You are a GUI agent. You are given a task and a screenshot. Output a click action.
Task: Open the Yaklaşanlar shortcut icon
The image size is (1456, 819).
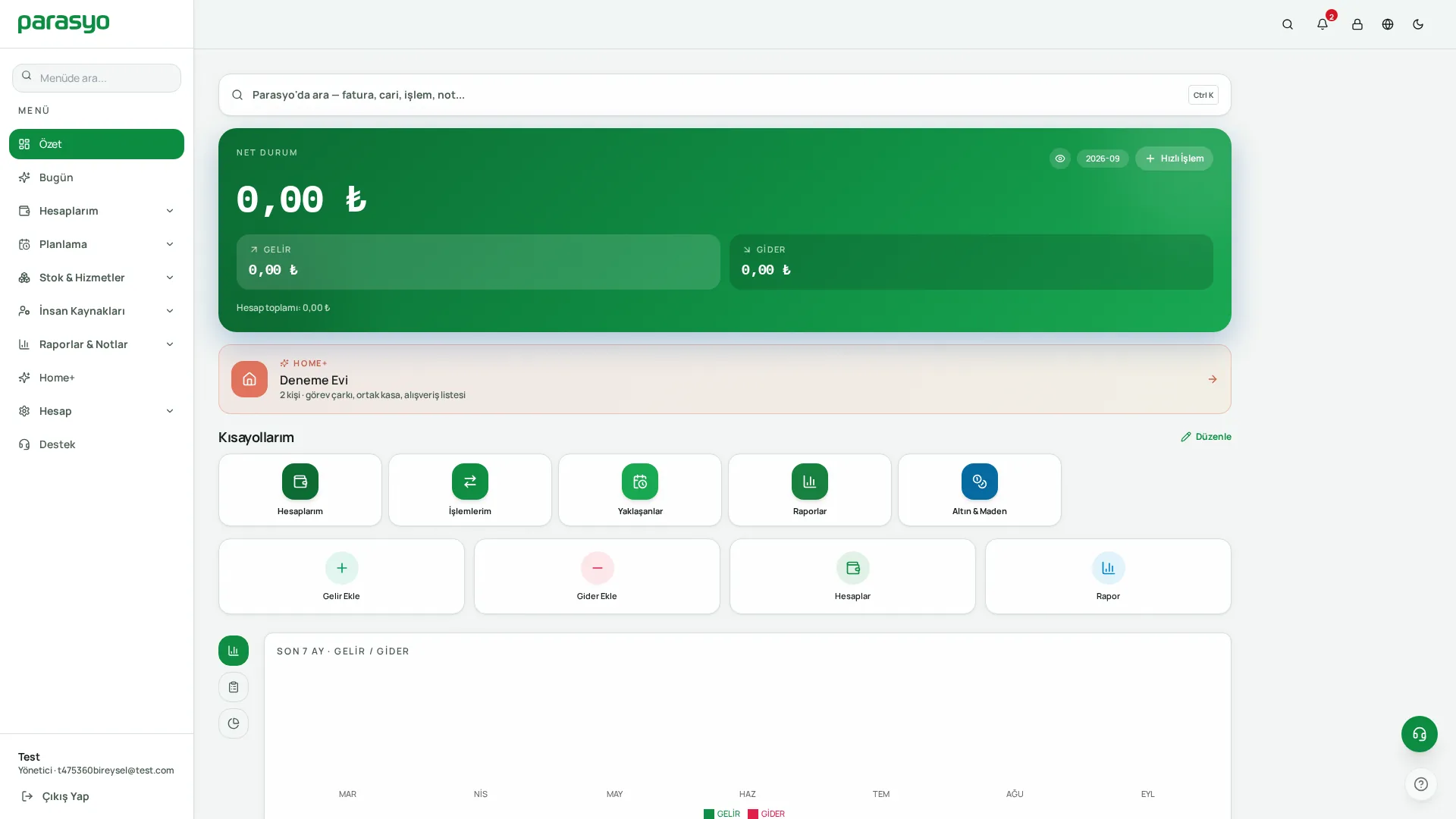click(639, 482)
